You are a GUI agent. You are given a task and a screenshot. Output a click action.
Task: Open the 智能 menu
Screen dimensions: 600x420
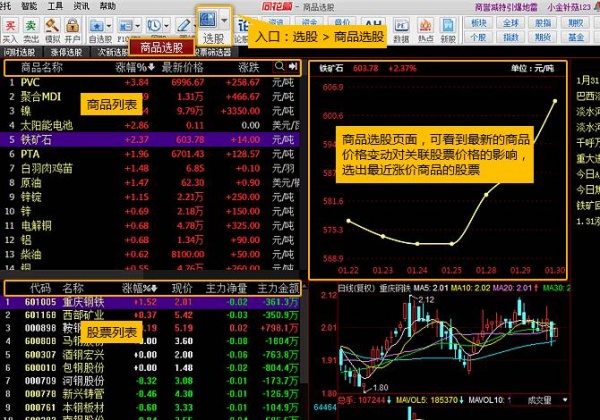[29, 5]
